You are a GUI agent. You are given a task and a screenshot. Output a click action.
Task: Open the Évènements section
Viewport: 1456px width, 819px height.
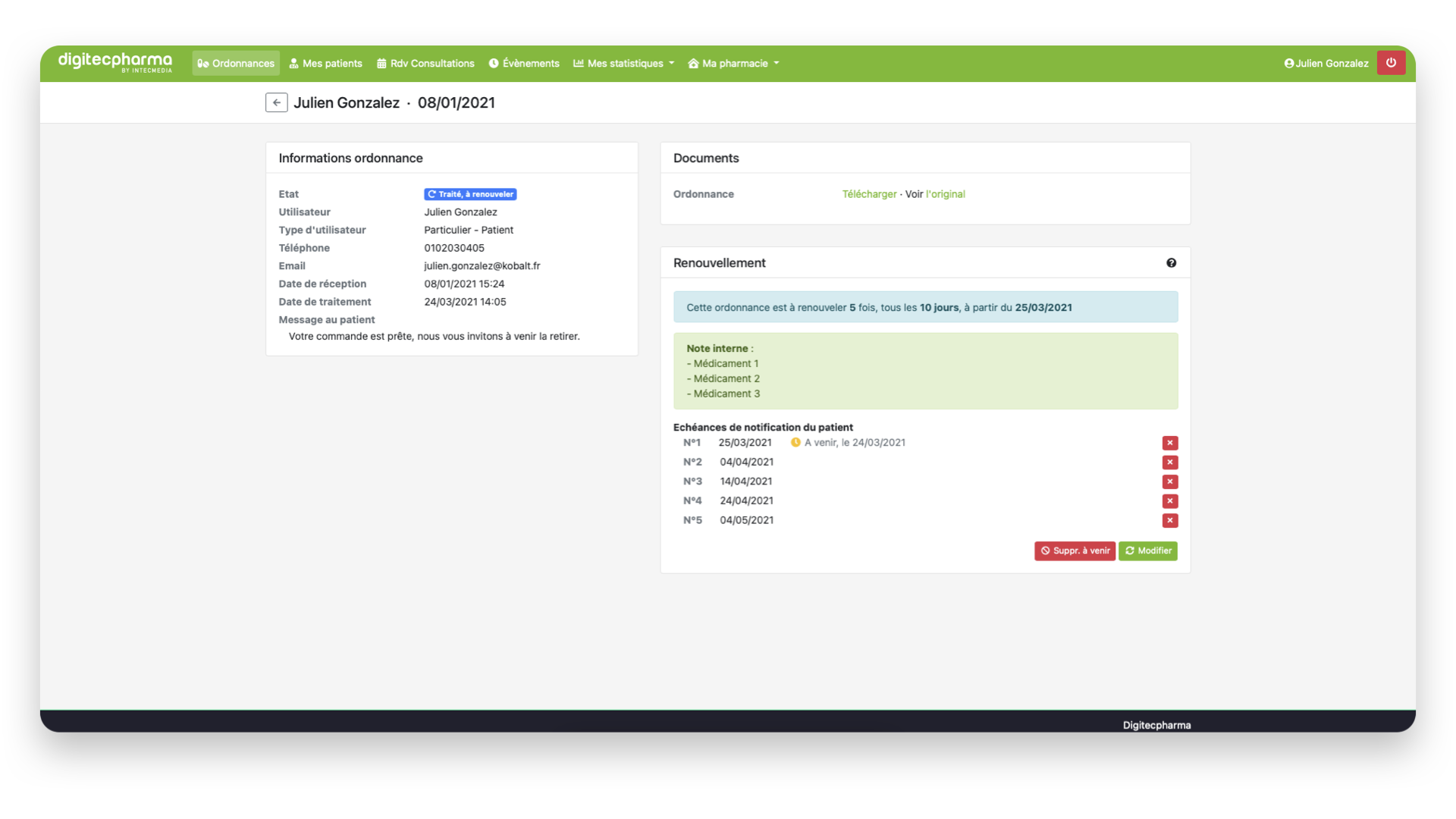[524, 64]
